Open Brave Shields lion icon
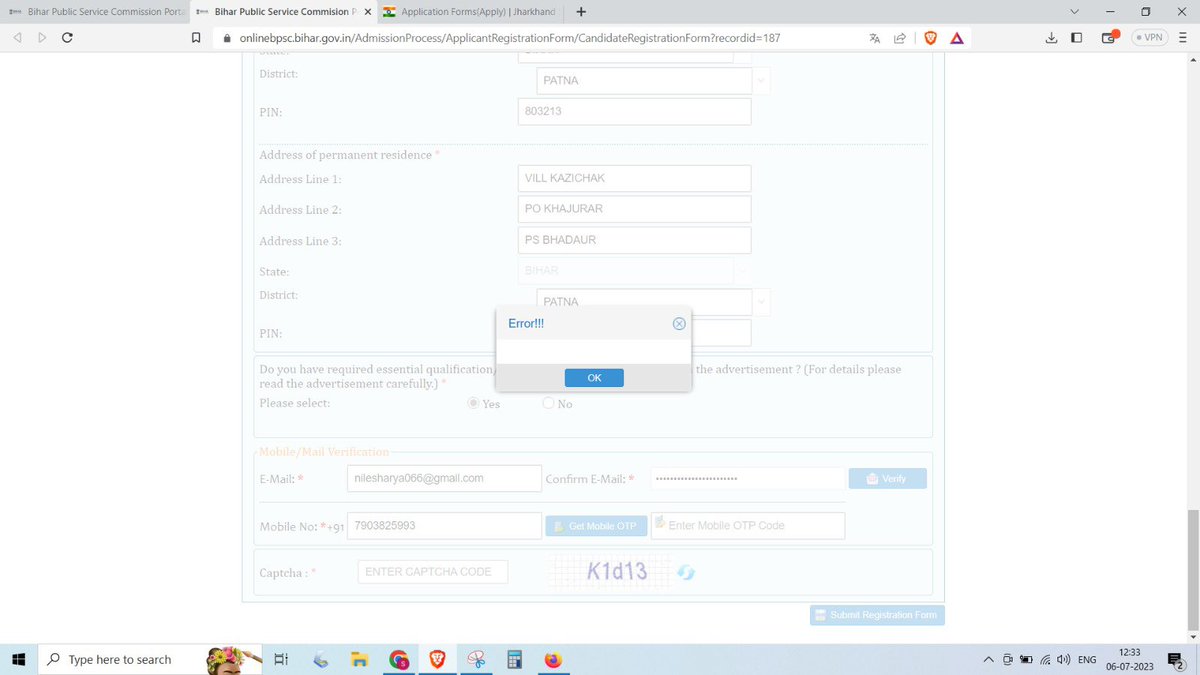Screen dimensions: 1200x675 [931, 38]
